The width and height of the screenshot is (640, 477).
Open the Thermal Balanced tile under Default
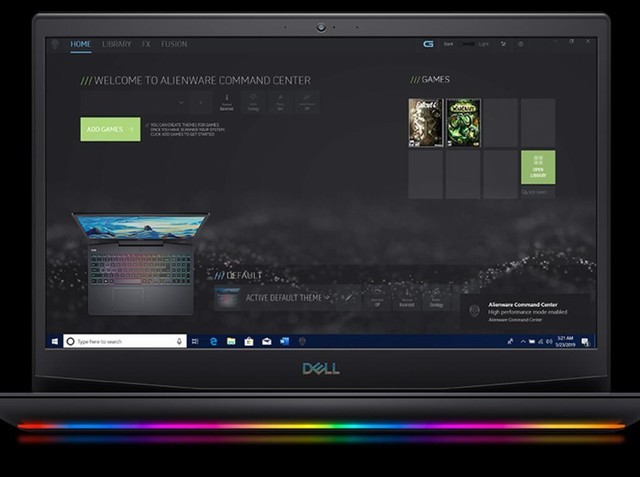tap(407, 298)
